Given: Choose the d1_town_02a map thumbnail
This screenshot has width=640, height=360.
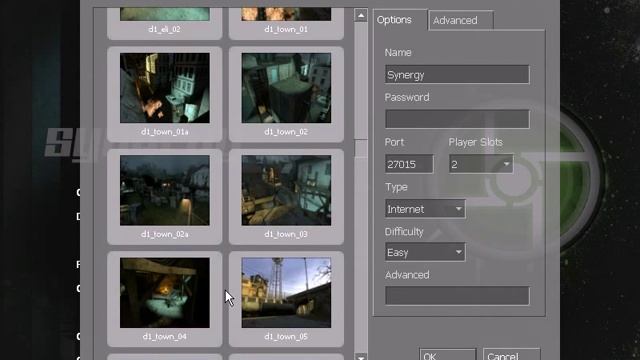Looking at the screenshot, I should 164,190.
